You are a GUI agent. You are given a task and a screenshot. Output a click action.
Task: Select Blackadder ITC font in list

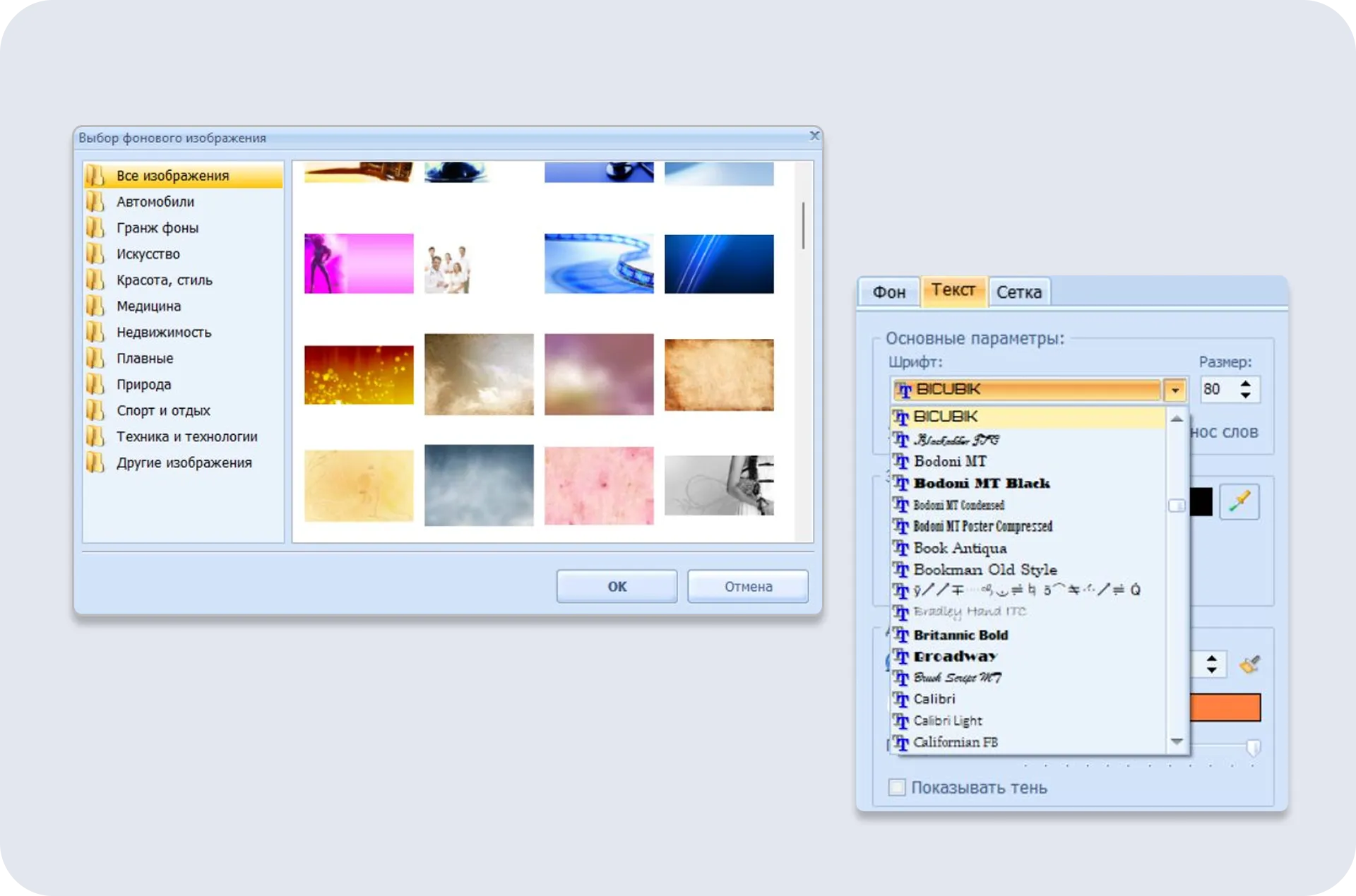1028,439
